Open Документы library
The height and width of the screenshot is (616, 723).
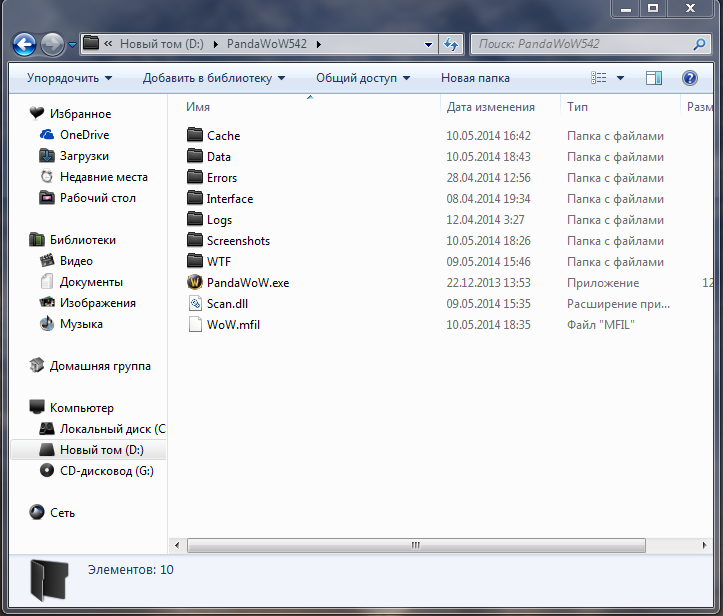pos(91,282)
